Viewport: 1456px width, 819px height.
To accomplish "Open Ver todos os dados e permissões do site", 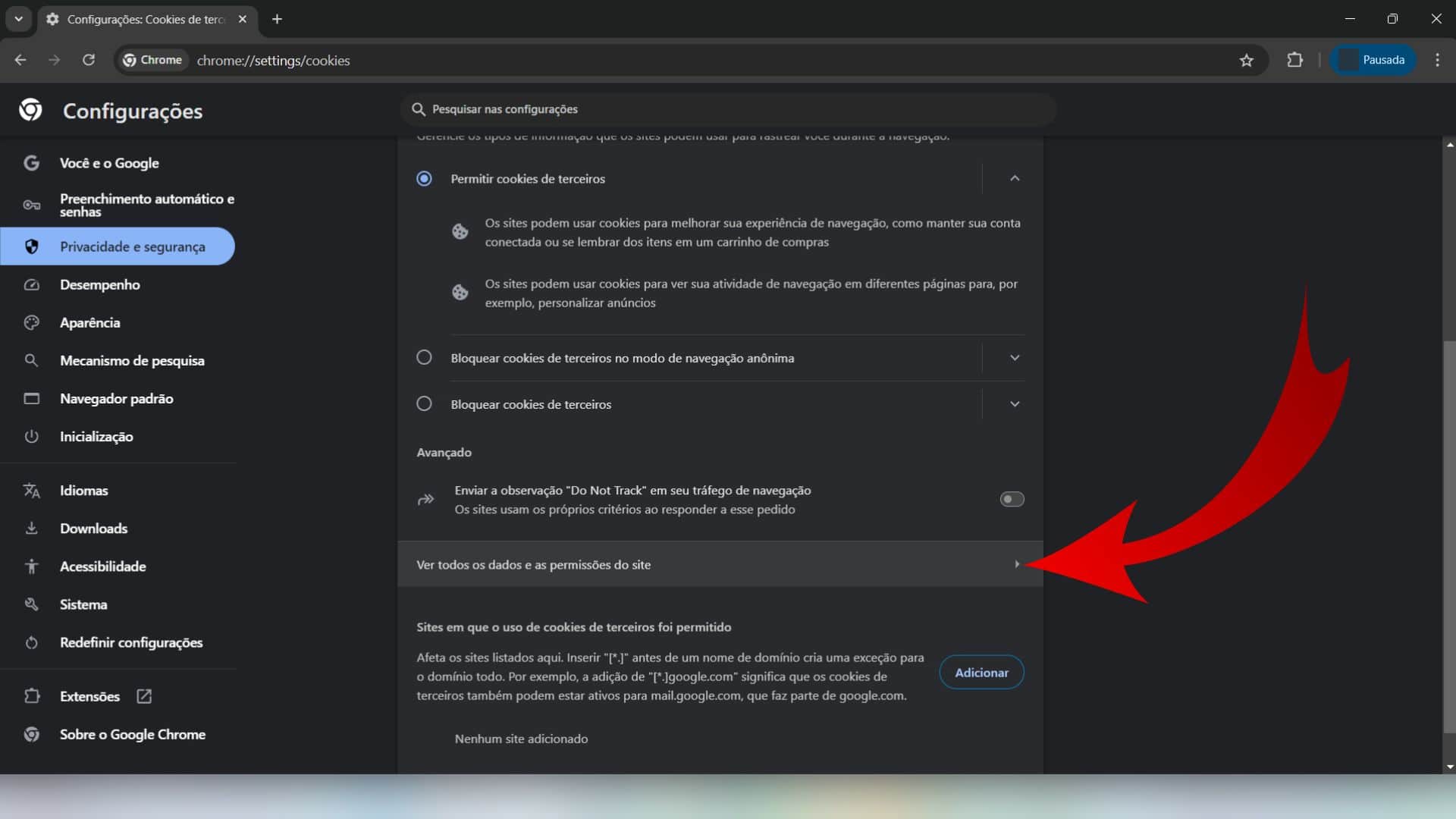I will coord(720,564).
